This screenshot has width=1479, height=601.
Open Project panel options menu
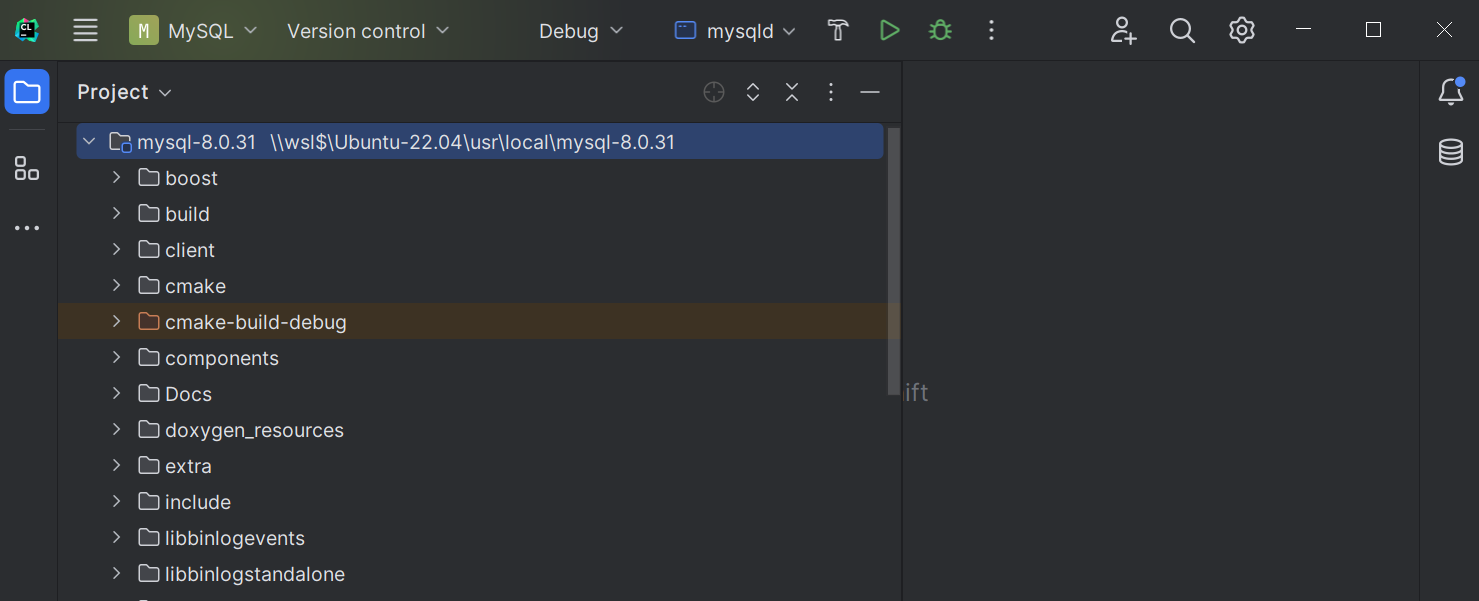pyautogui.click(x=831, y=92)
